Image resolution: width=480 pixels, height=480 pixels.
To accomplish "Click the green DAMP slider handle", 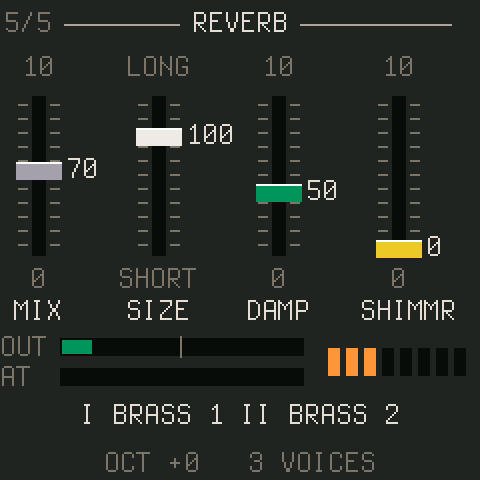I will click(279, 193).
